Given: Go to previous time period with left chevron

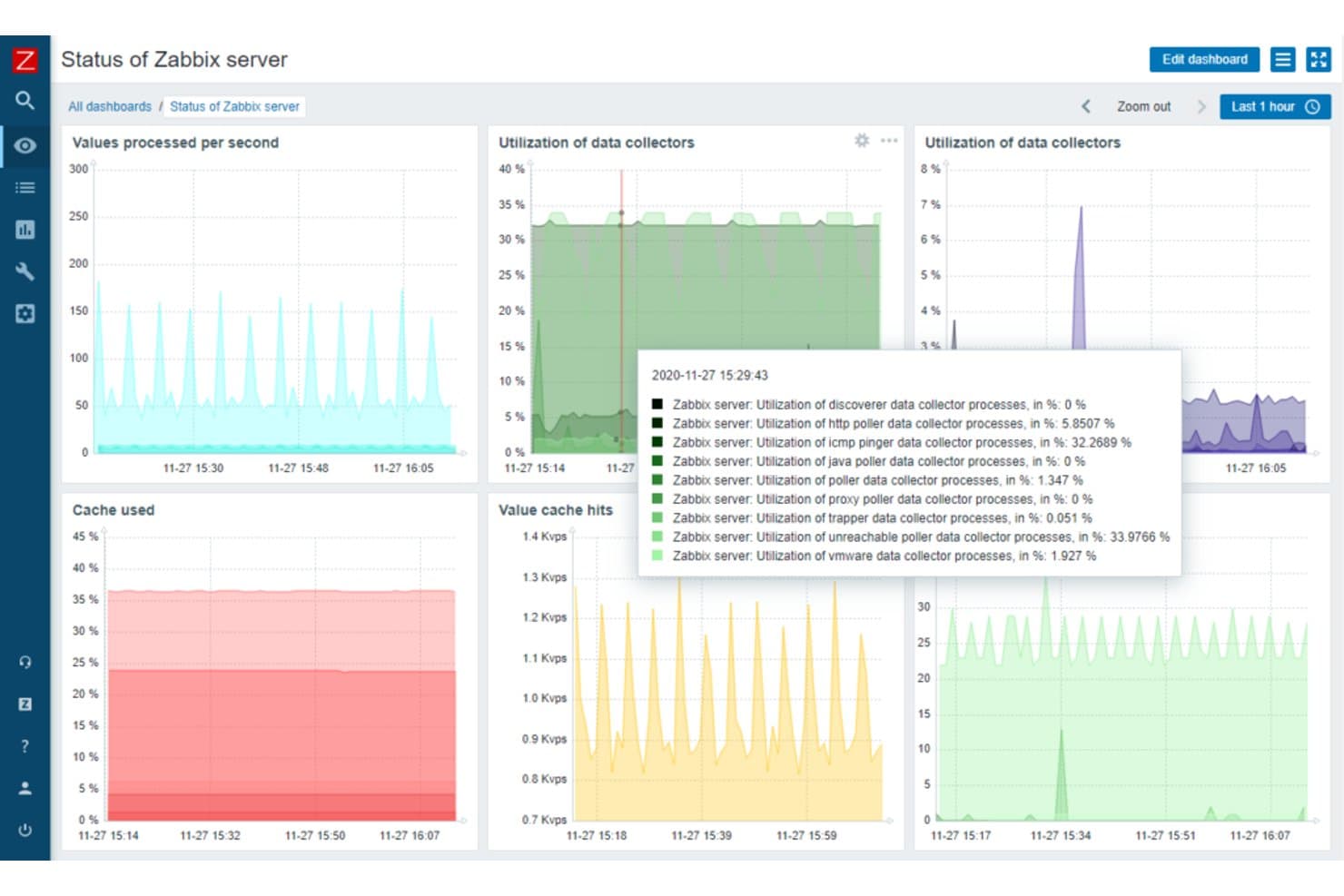Looking at the screenshot, I should (x=1086, y=106).
